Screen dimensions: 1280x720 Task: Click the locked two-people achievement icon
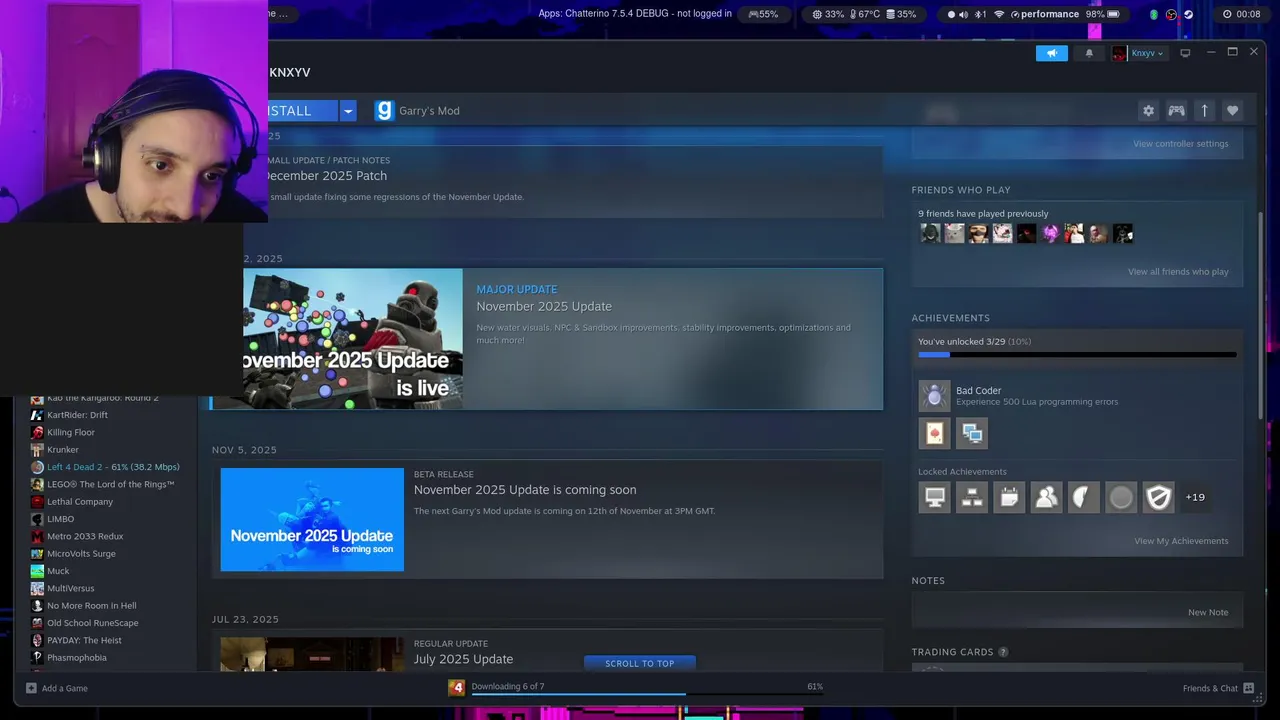1046,497
